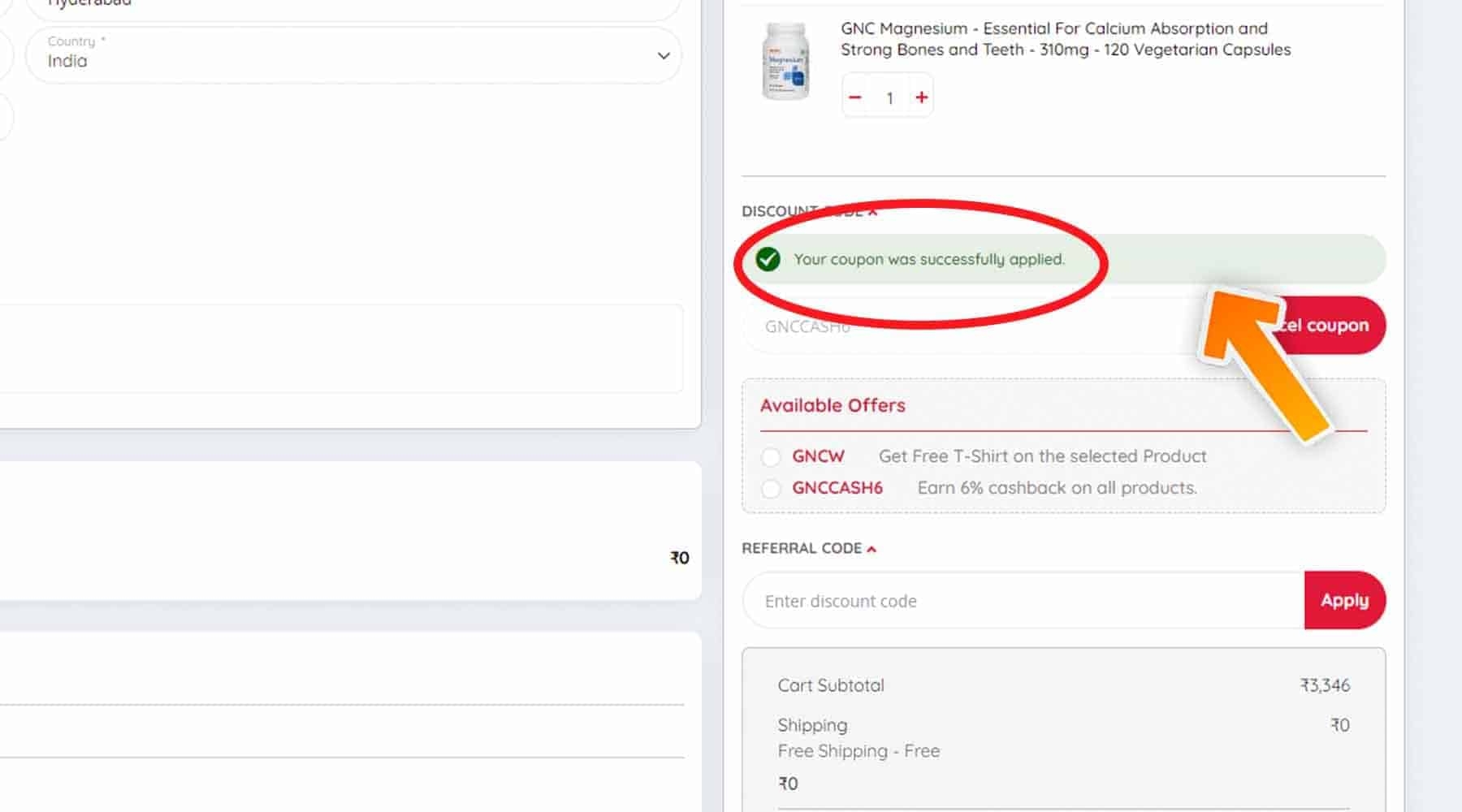The width and height of the screenshot is (1462, 812).
Task: Select the GNCW offer radio button
Action: point(771,457)
